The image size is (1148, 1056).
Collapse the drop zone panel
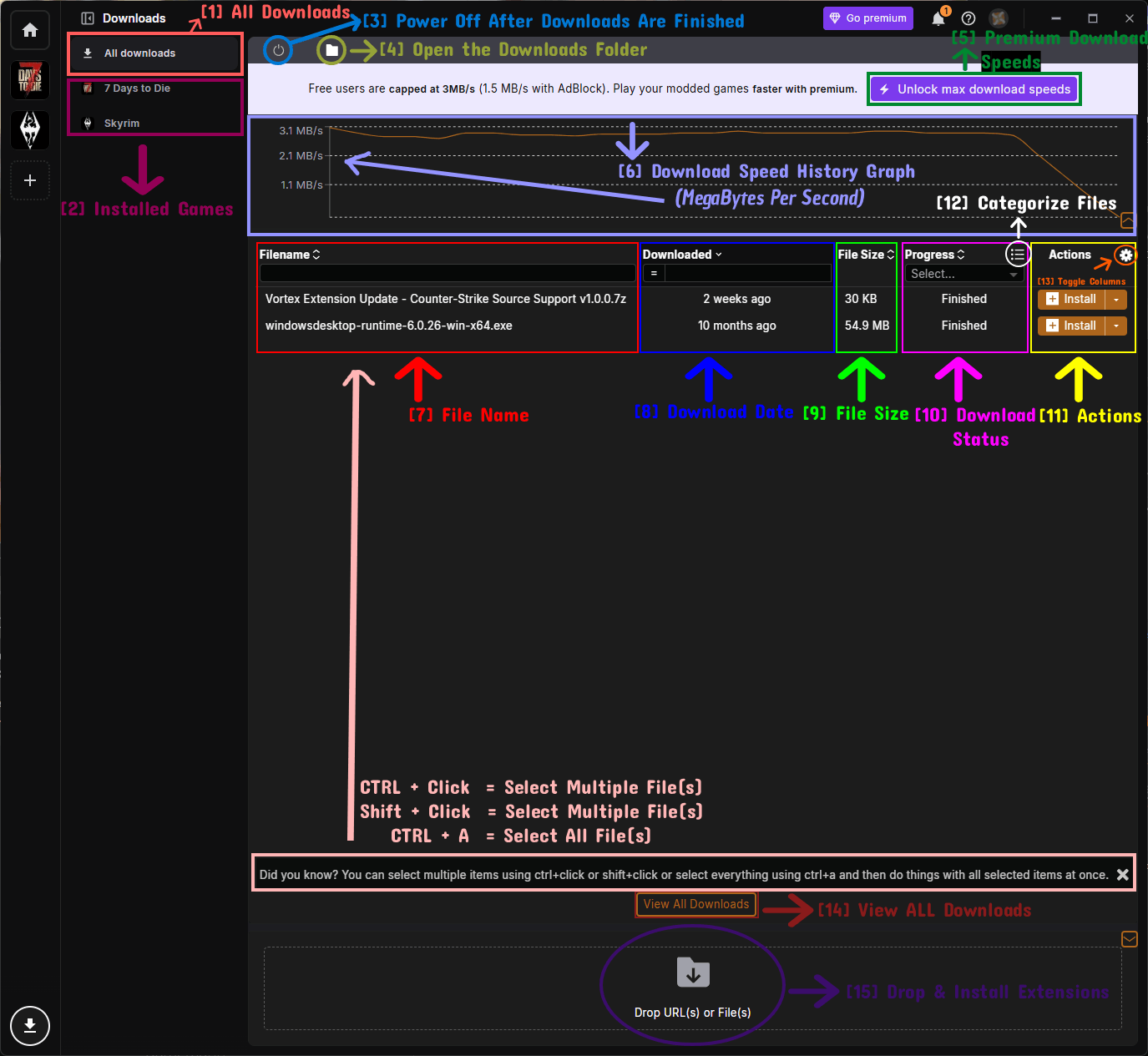coord(1129,939)
